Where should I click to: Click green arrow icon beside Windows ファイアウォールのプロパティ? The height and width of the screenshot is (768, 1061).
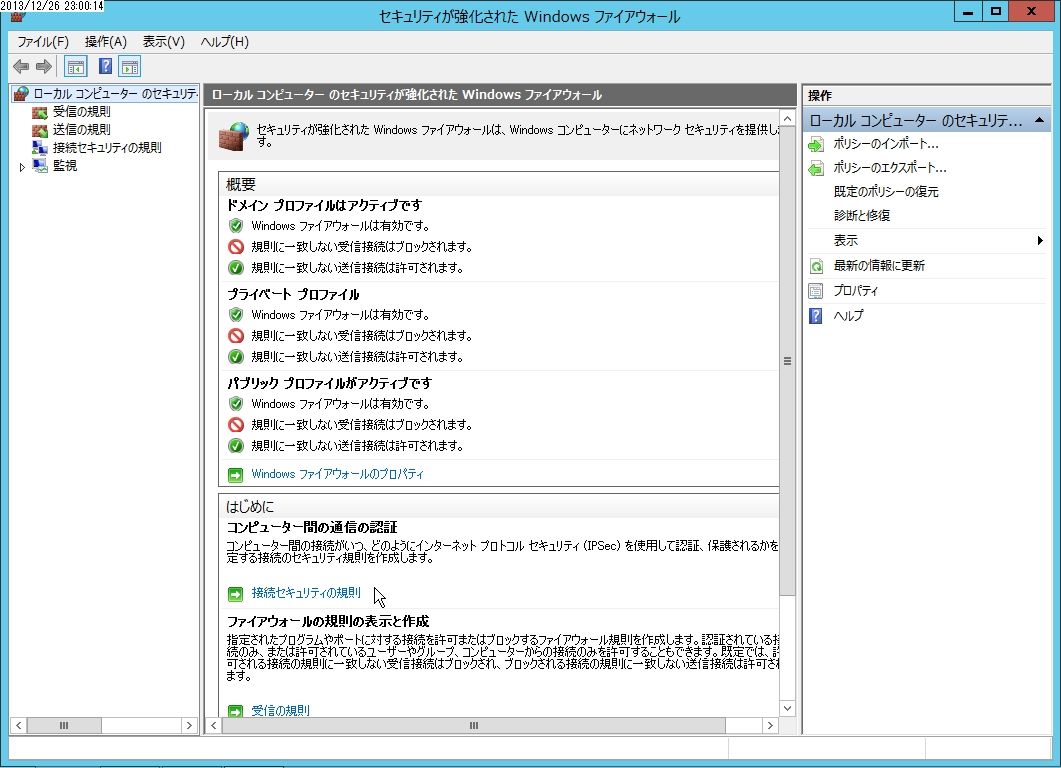pos(235,475)
